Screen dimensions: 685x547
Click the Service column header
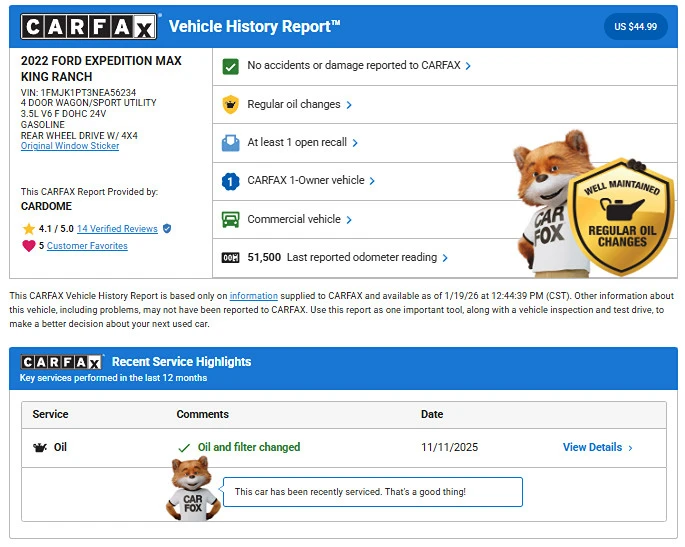pos(50,414)
